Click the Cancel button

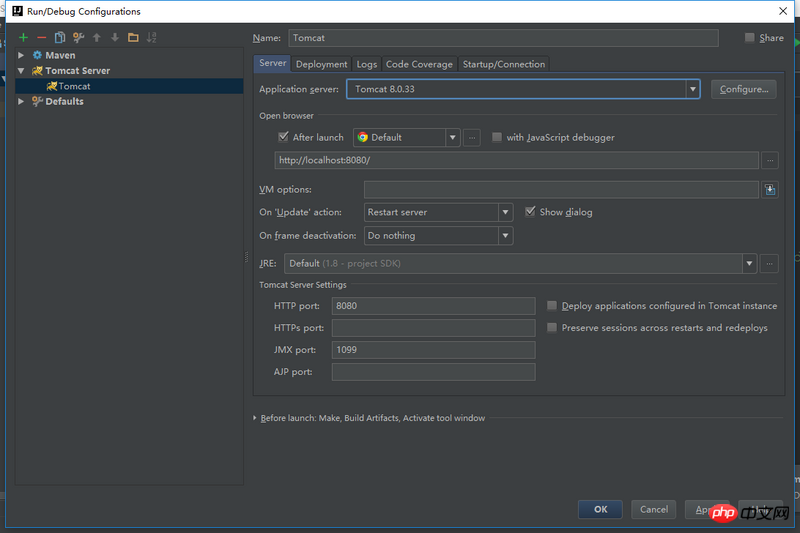tap(654, 509)
